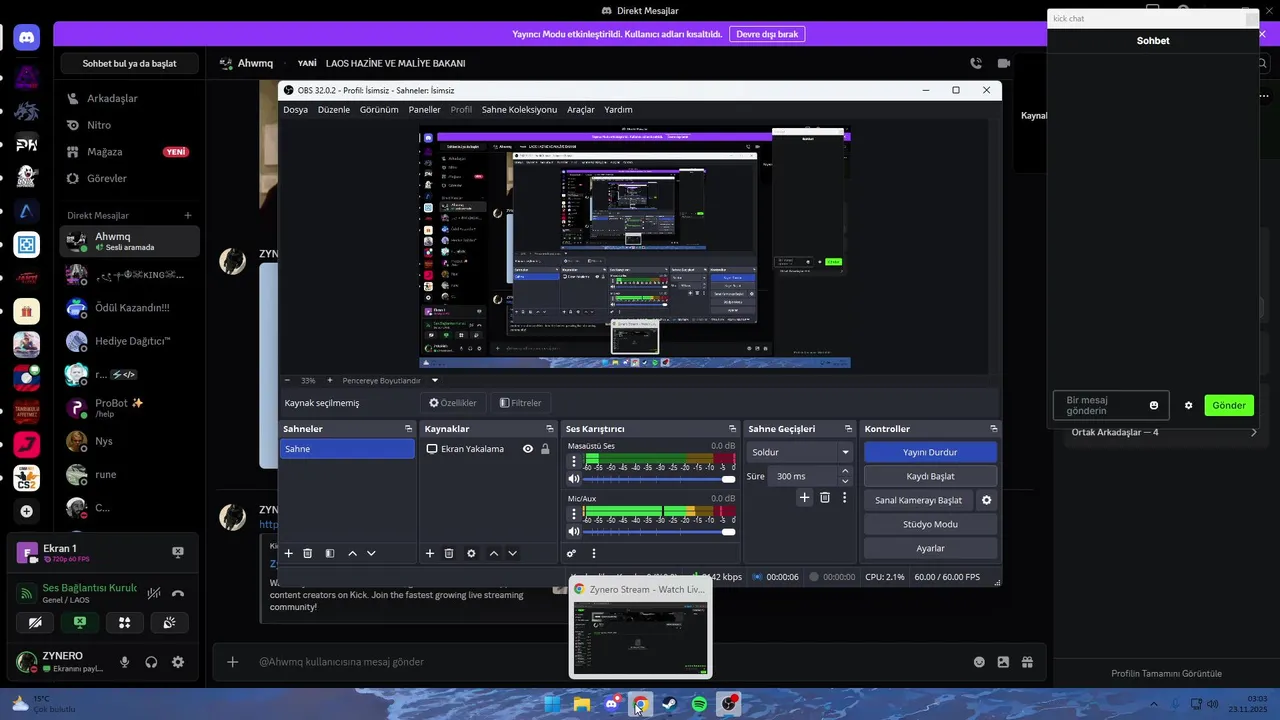Open OBS Düzenle menu
This screenshot has height=720, width=1280.
[334, 110]
